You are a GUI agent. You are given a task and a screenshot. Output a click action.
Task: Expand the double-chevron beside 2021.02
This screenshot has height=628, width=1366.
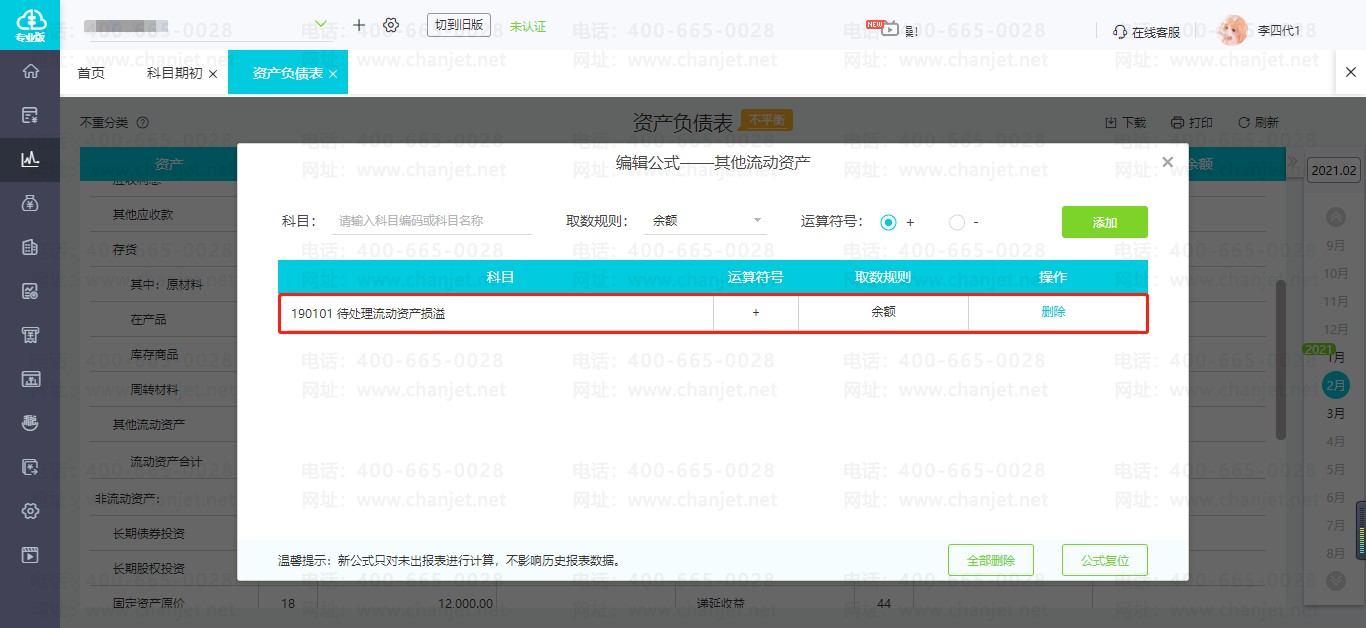(x=1293, y=162)
